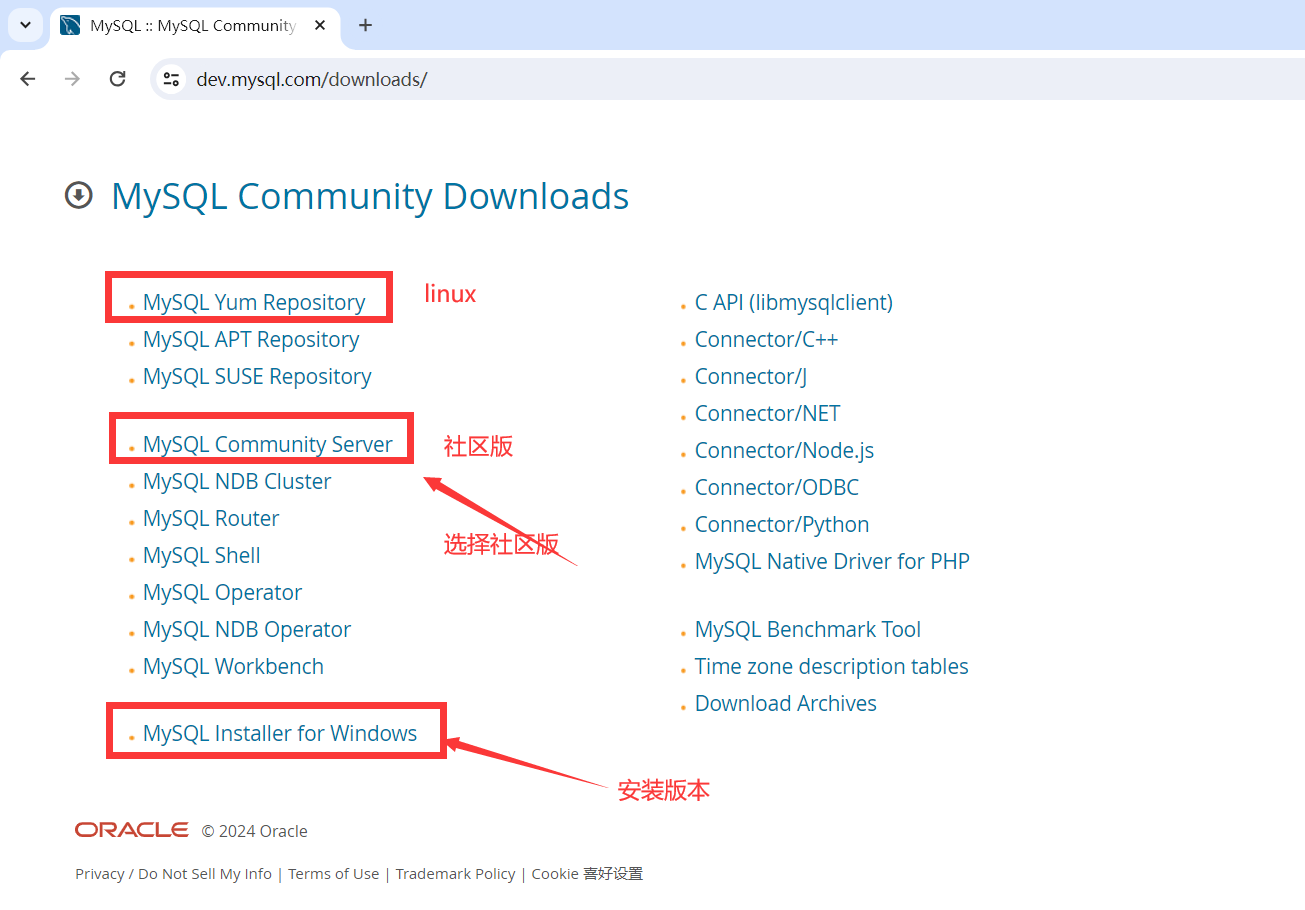1305x910 pixels.
Task: Open MySQL Shell link
Action: (202, 555)
